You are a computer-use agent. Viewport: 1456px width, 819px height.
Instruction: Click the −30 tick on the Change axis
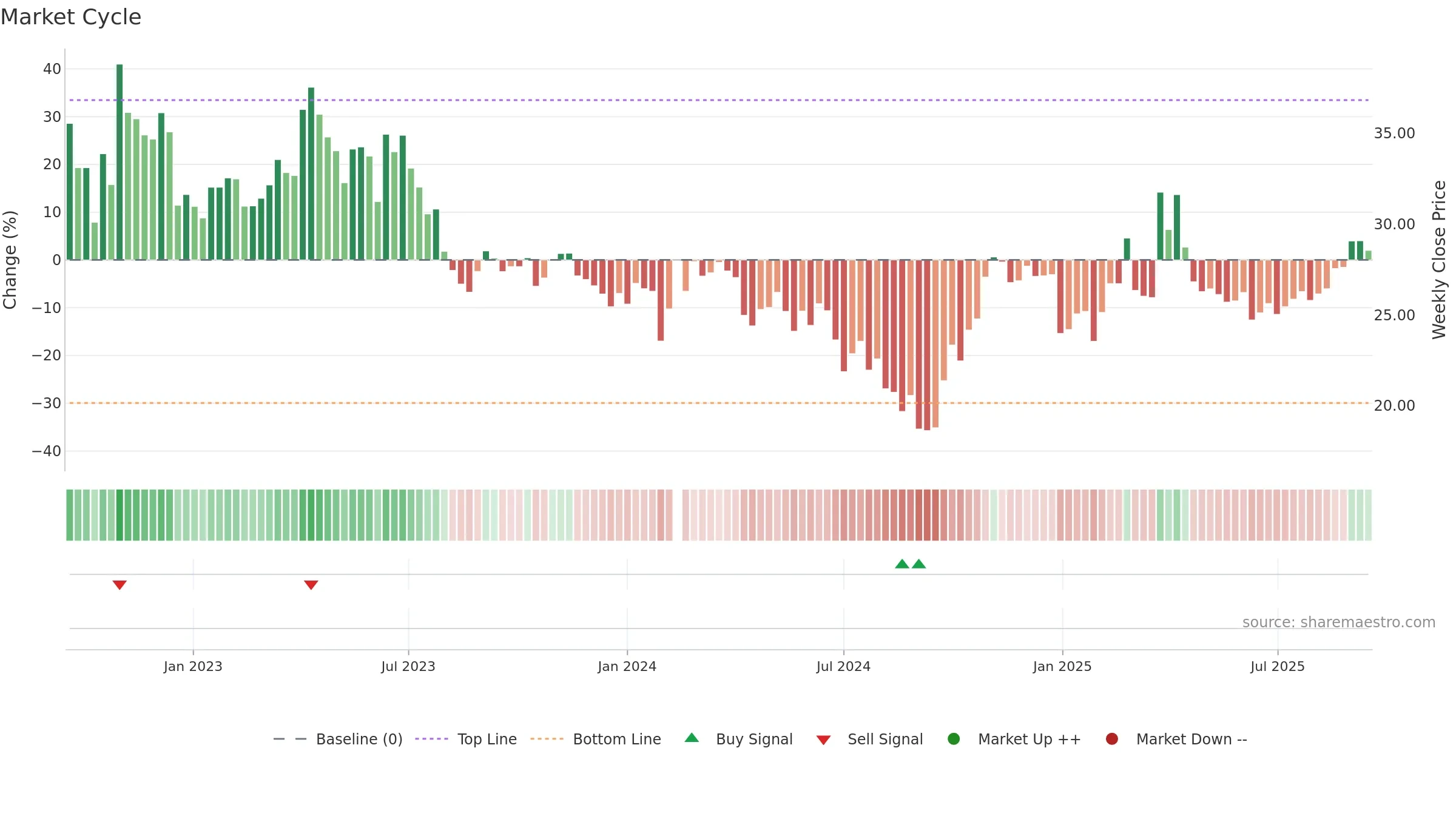(x=47, y=403)
